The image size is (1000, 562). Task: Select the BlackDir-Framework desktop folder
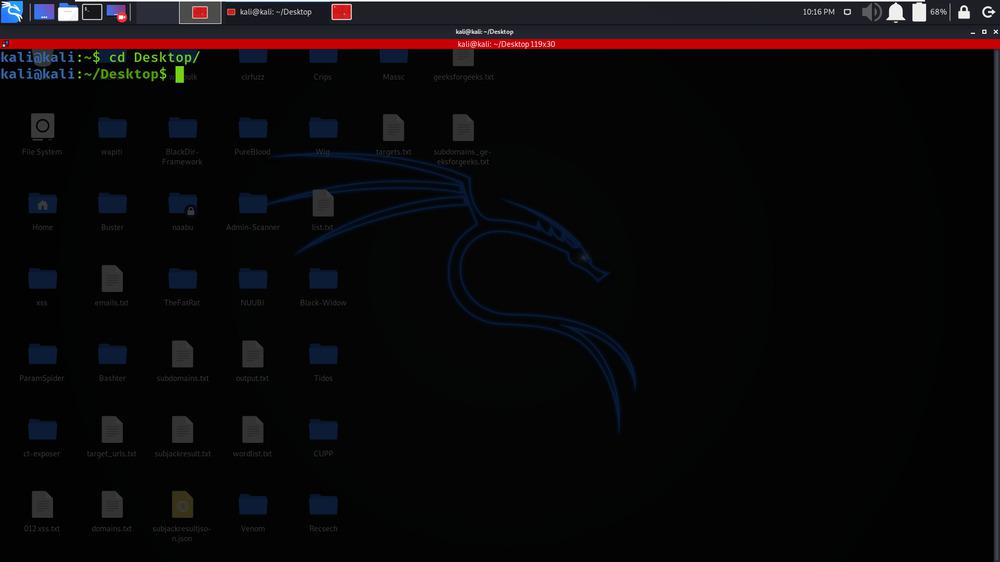(x=182, y=140)
